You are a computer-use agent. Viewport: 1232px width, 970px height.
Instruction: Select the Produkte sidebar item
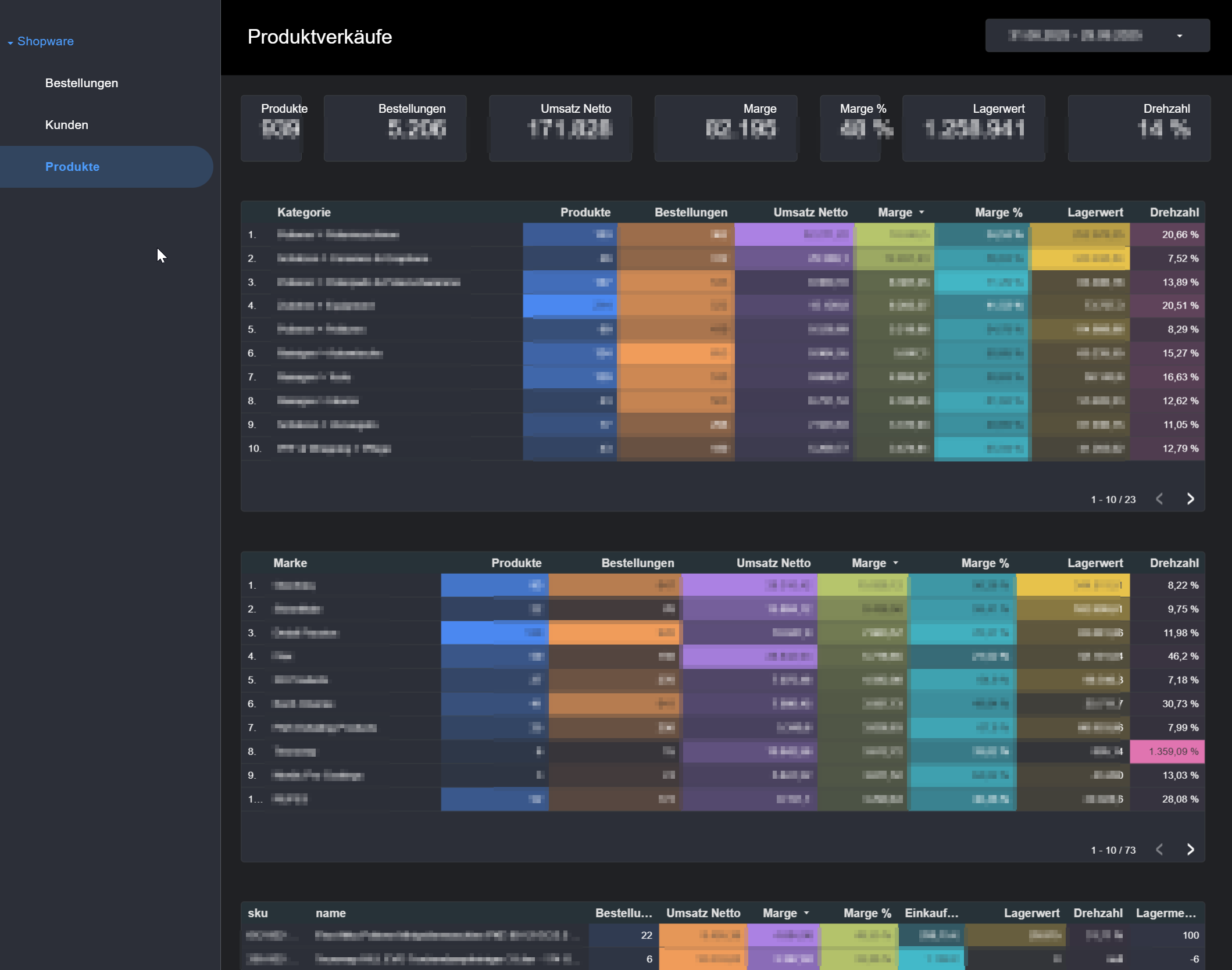coord(72,167)
